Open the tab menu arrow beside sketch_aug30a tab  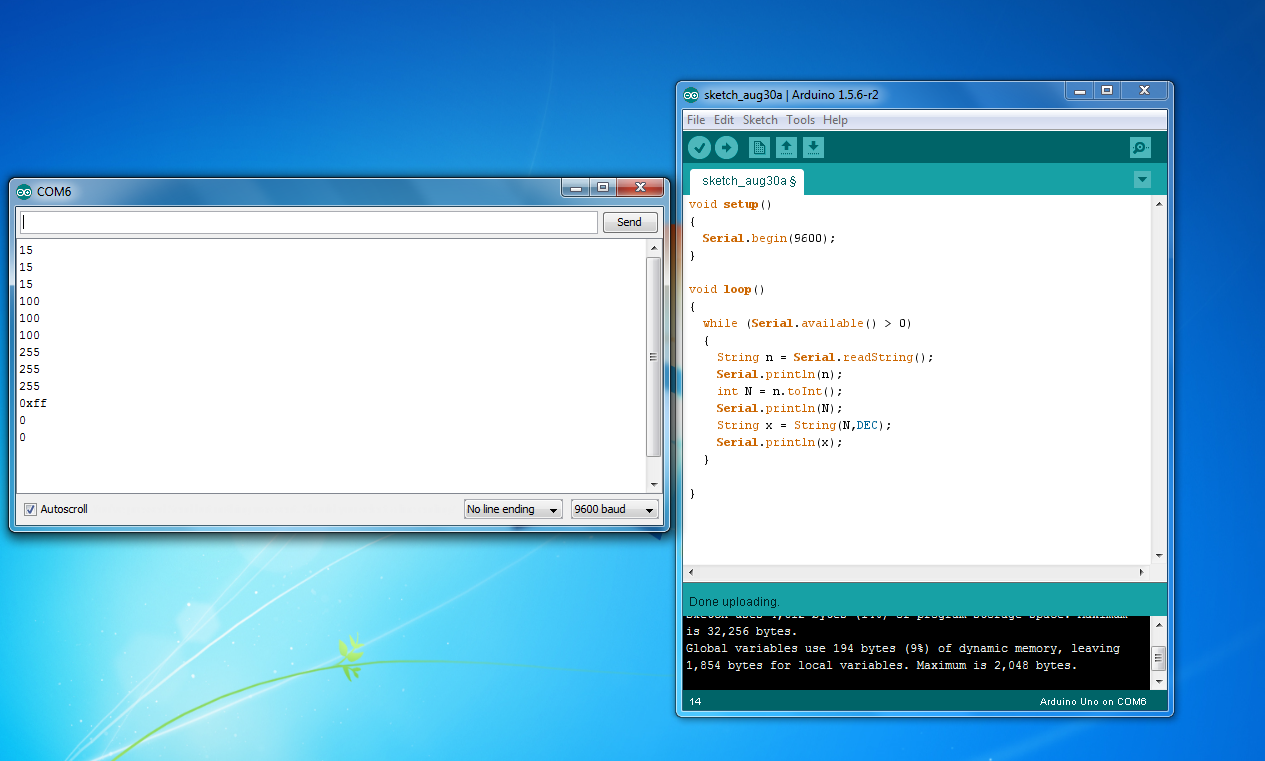point(1143,180)
